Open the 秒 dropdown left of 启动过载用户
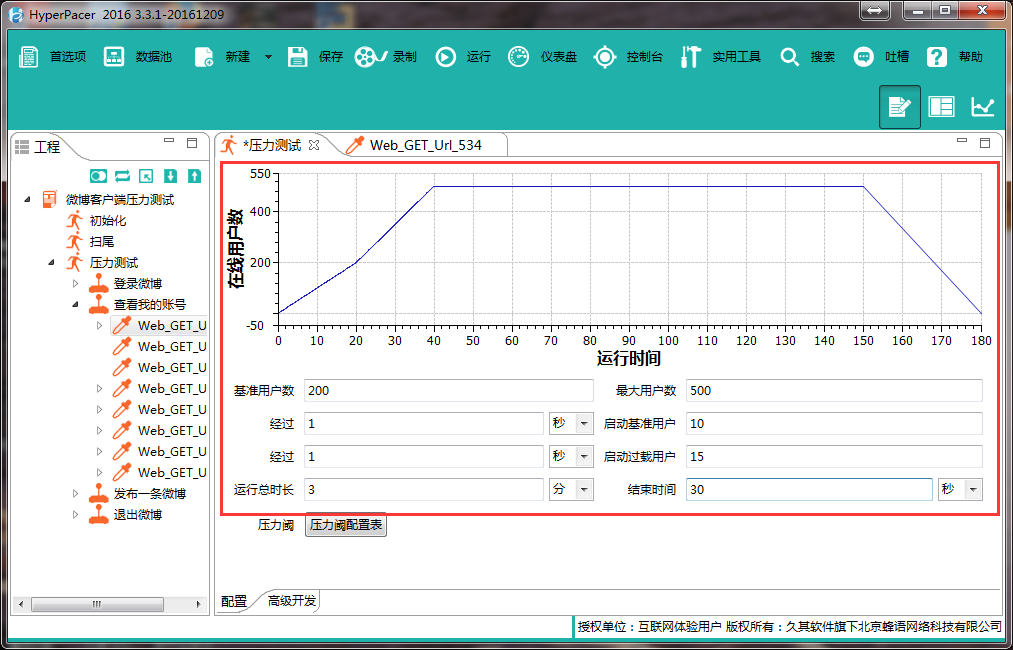 tap(571, 456)
